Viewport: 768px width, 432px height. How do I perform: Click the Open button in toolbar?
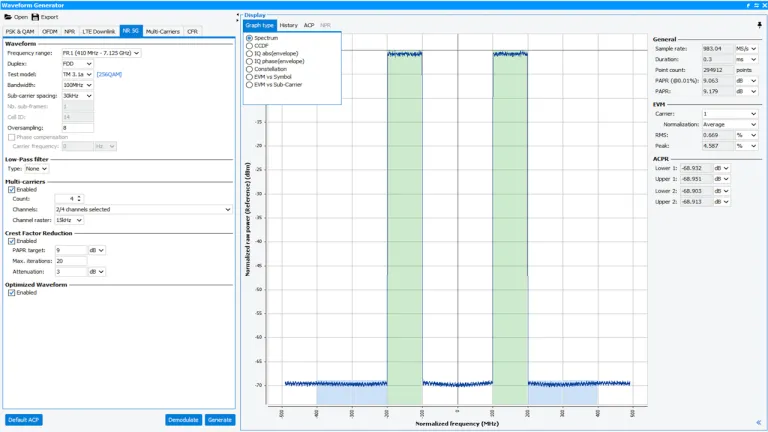point(16,17)
